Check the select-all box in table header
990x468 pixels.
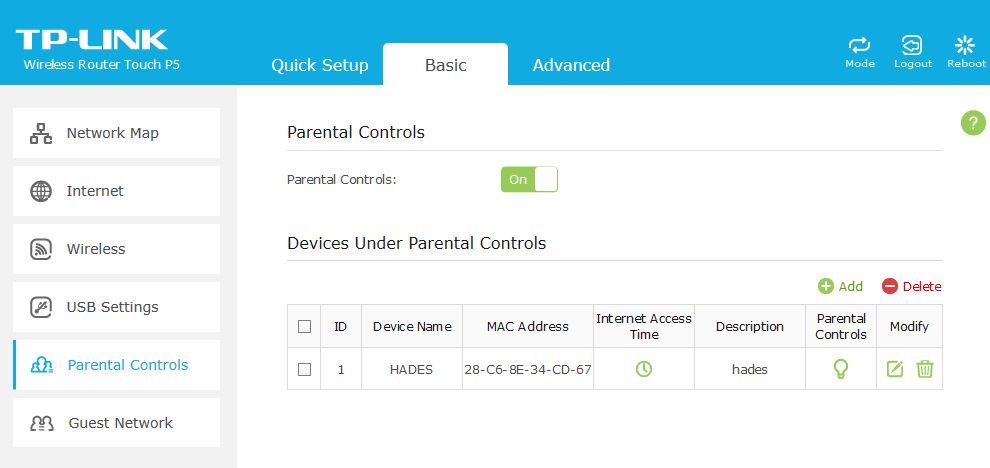304,327
